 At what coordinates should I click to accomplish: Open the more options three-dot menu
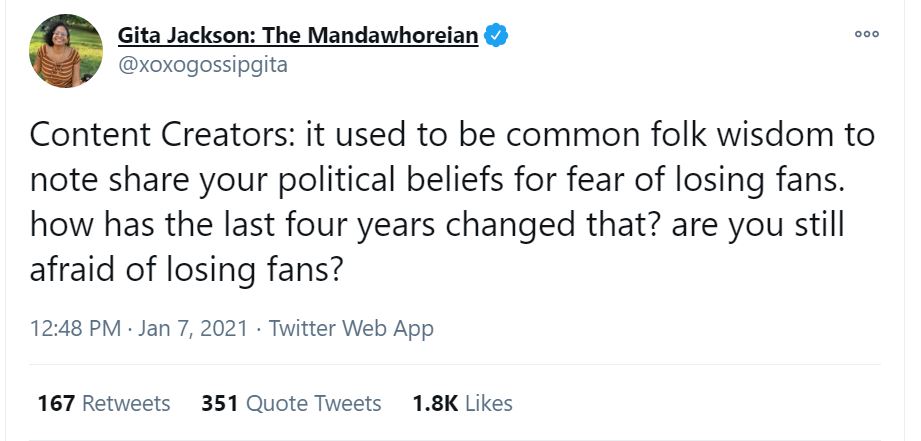866,35
